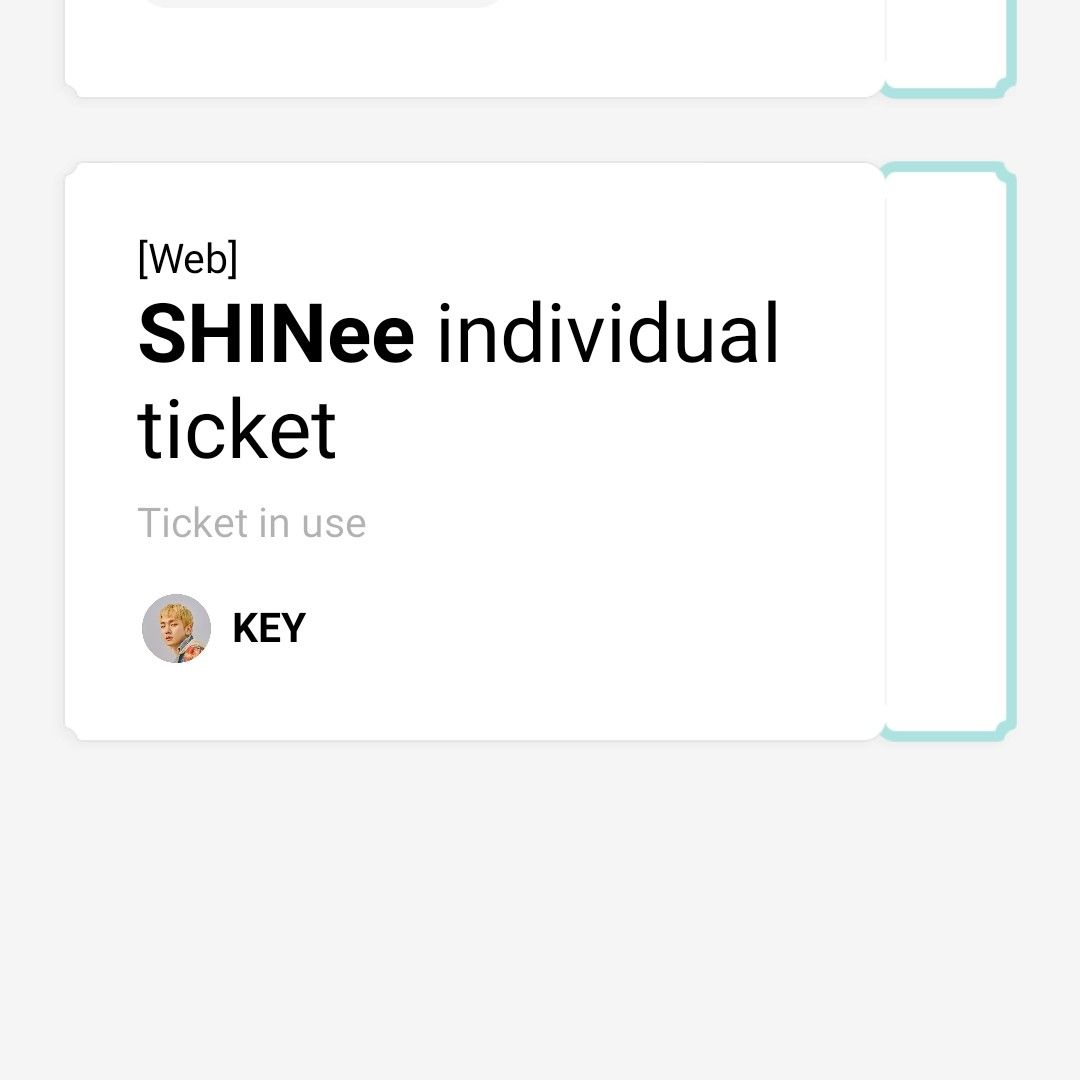Image resolution: width=1080 pixels, height=1080 pixels.
Task: Tap the bold 'SHINee' word
Action: (276, 334)
